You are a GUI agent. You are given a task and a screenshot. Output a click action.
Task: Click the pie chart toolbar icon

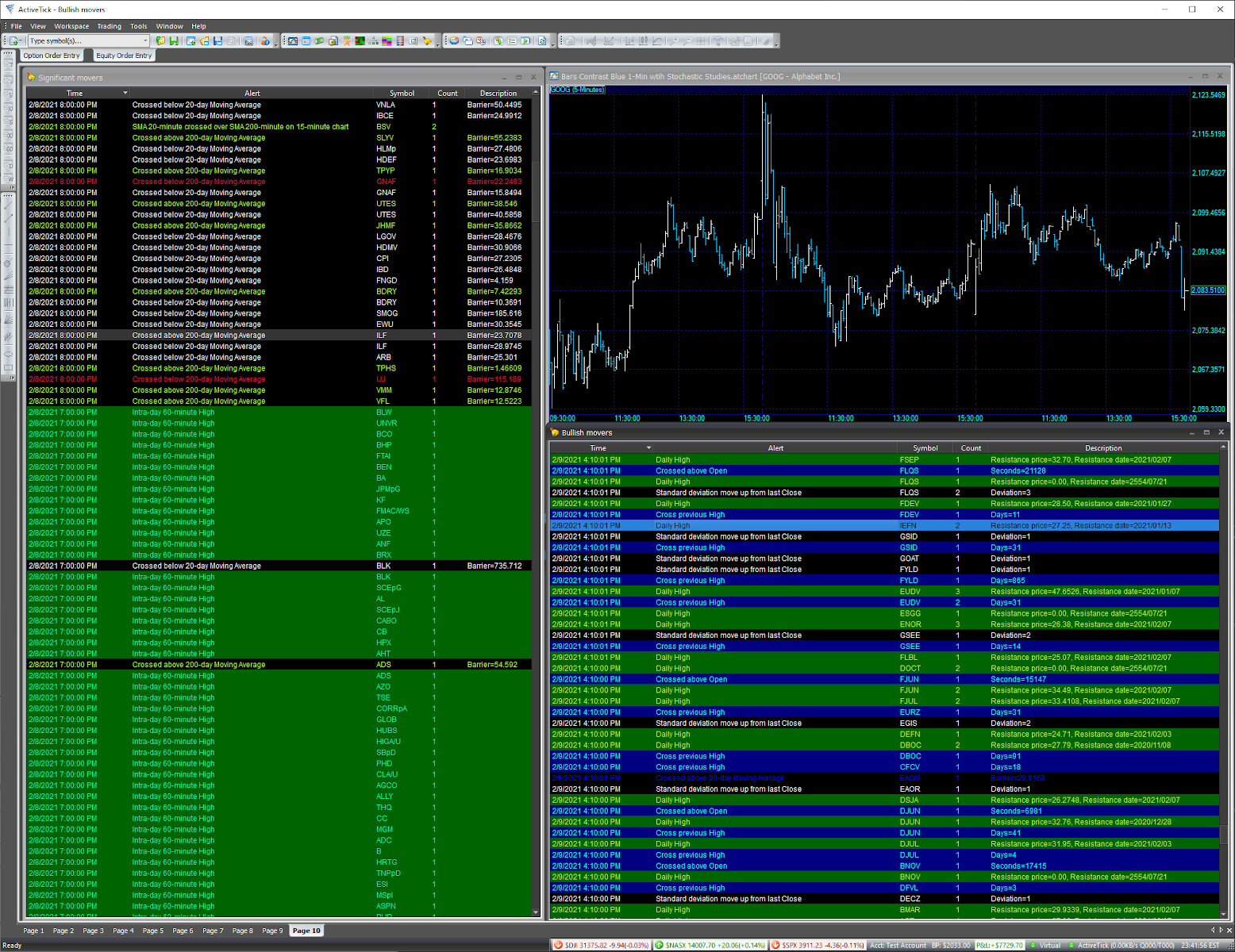(453, 40)
